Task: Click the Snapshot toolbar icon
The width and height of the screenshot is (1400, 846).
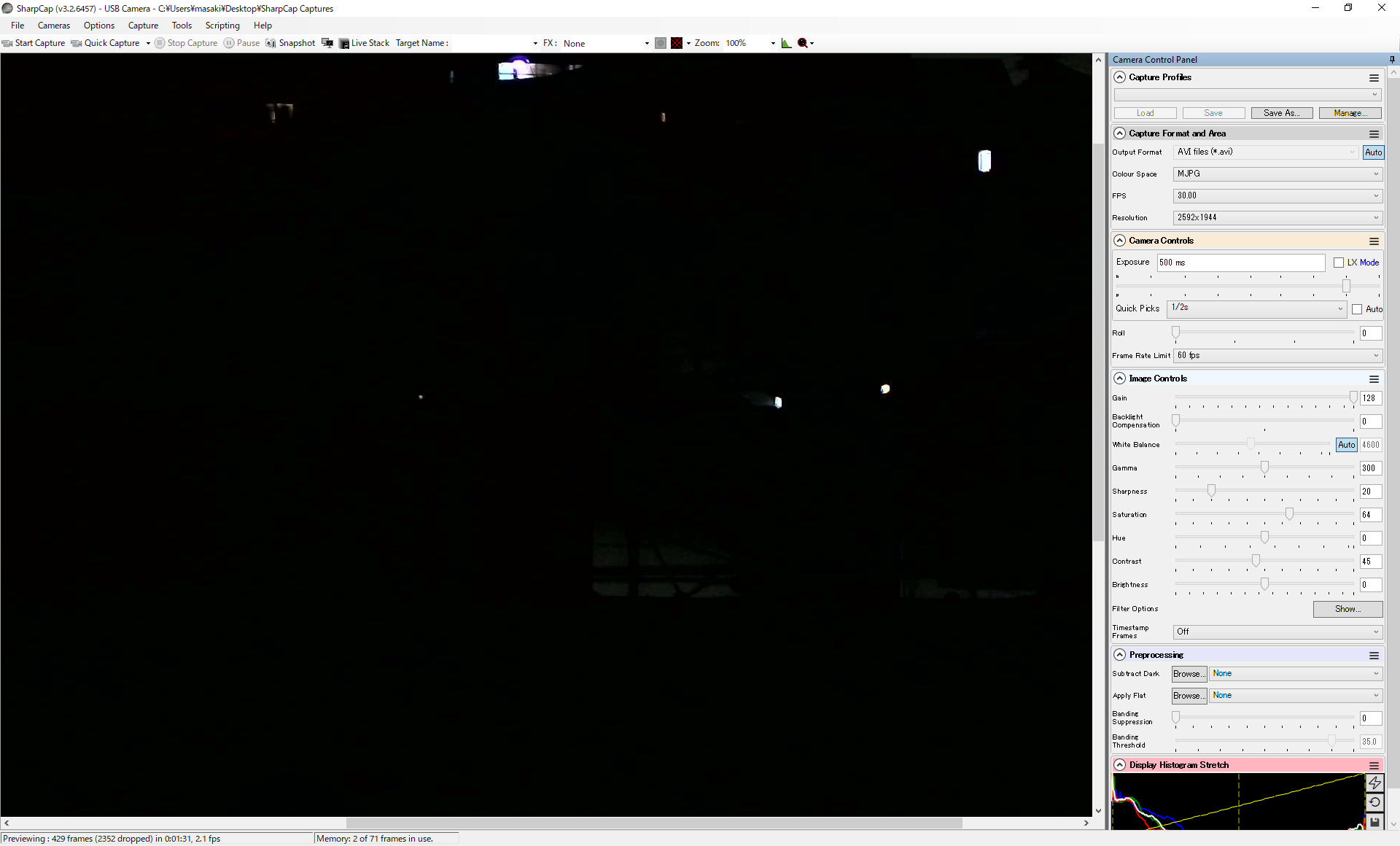Action: tap(271, 43)
